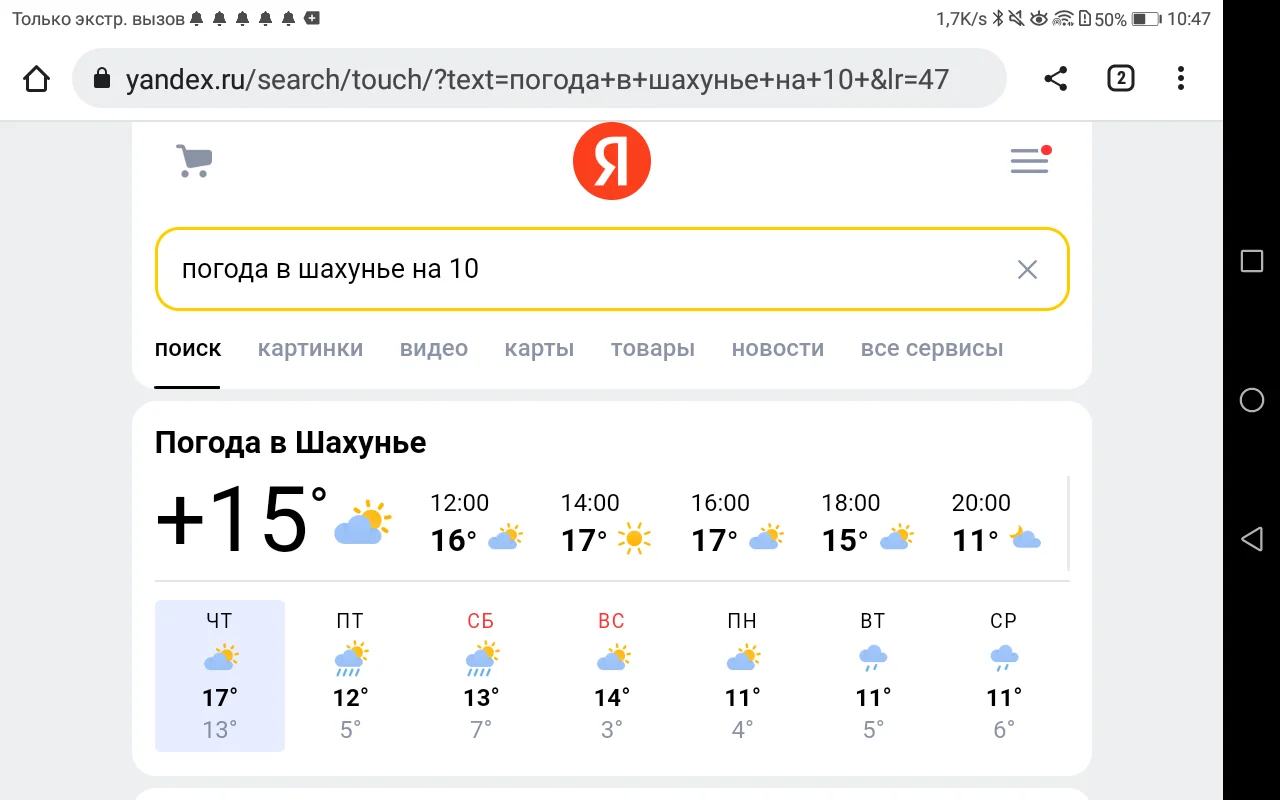Select the СБ weekend forecast
Viewport: 1280px width, 800px height.
point(481,676)
